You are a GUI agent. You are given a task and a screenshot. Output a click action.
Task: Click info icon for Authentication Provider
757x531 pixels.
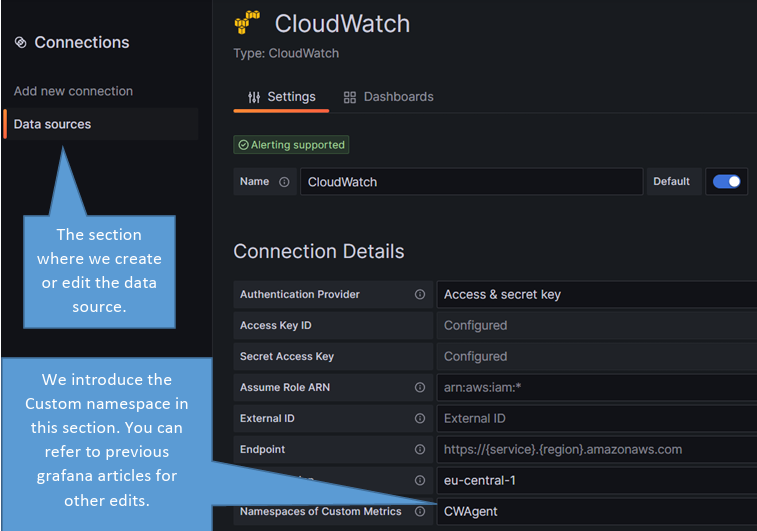coord(420,294)
